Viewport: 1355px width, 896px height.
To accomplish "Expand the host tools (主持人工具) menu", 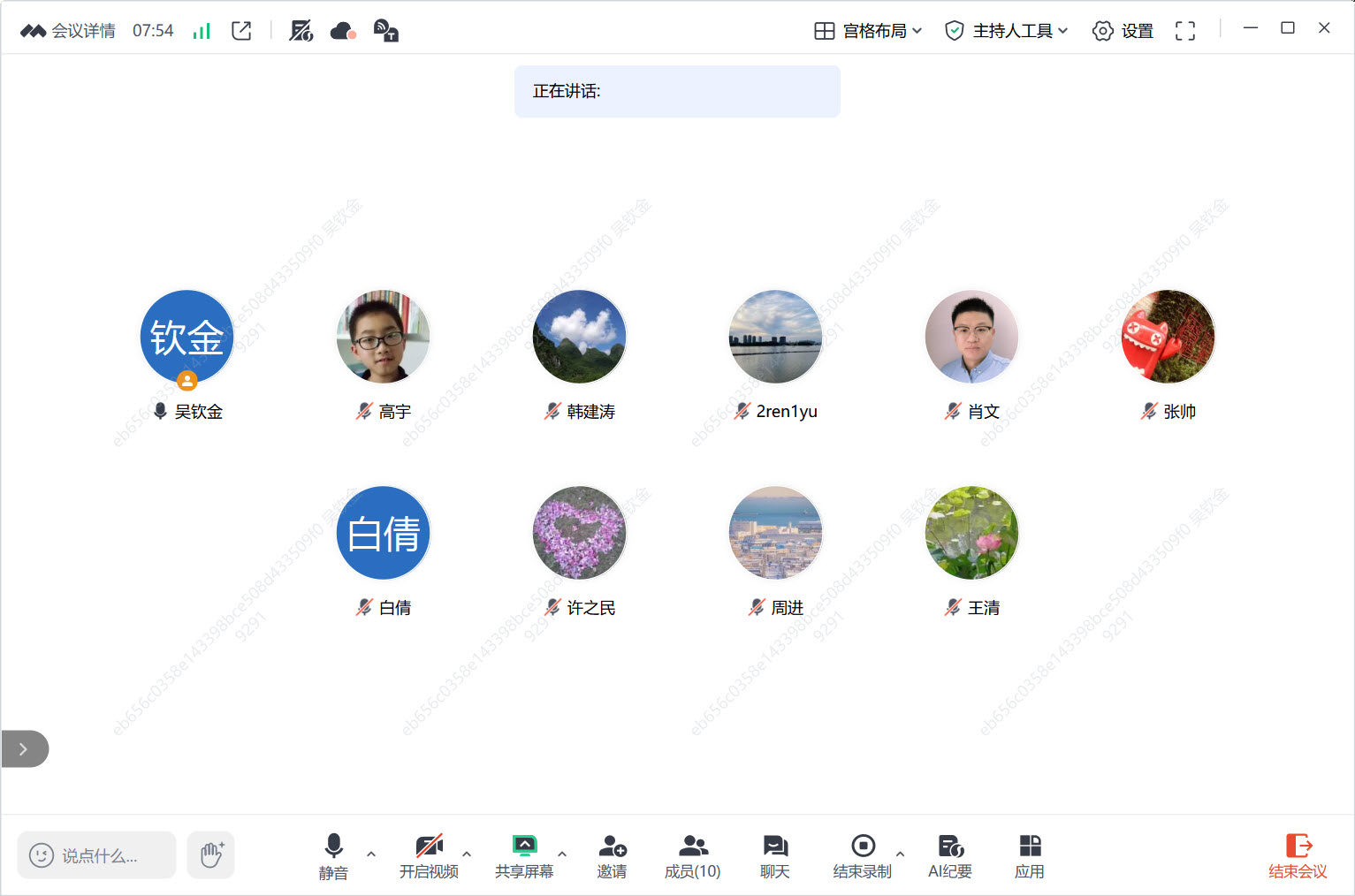I will click(x=1007, y=31).
